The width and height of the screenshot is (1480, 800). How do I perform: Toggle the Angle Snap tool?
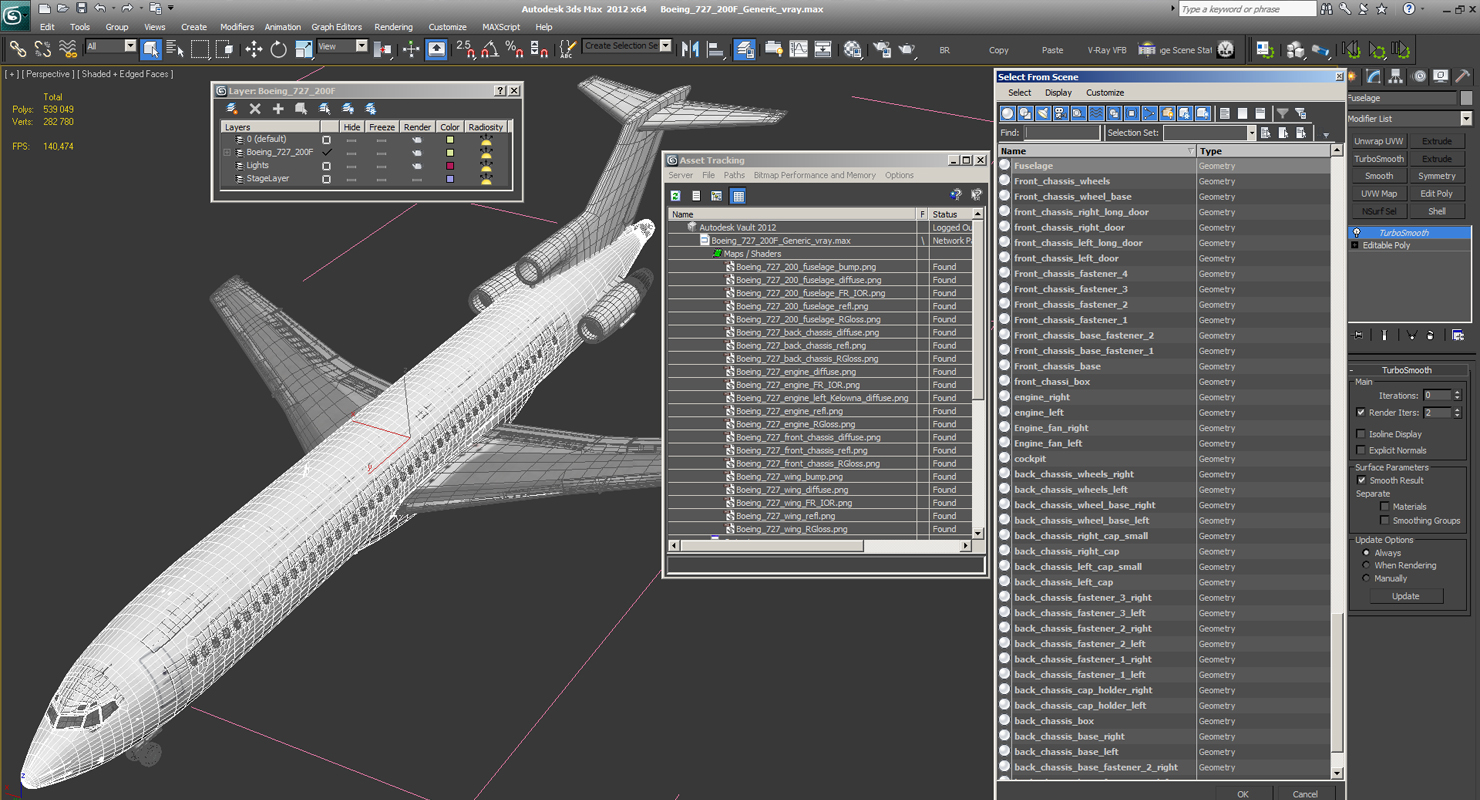point(490,49)
